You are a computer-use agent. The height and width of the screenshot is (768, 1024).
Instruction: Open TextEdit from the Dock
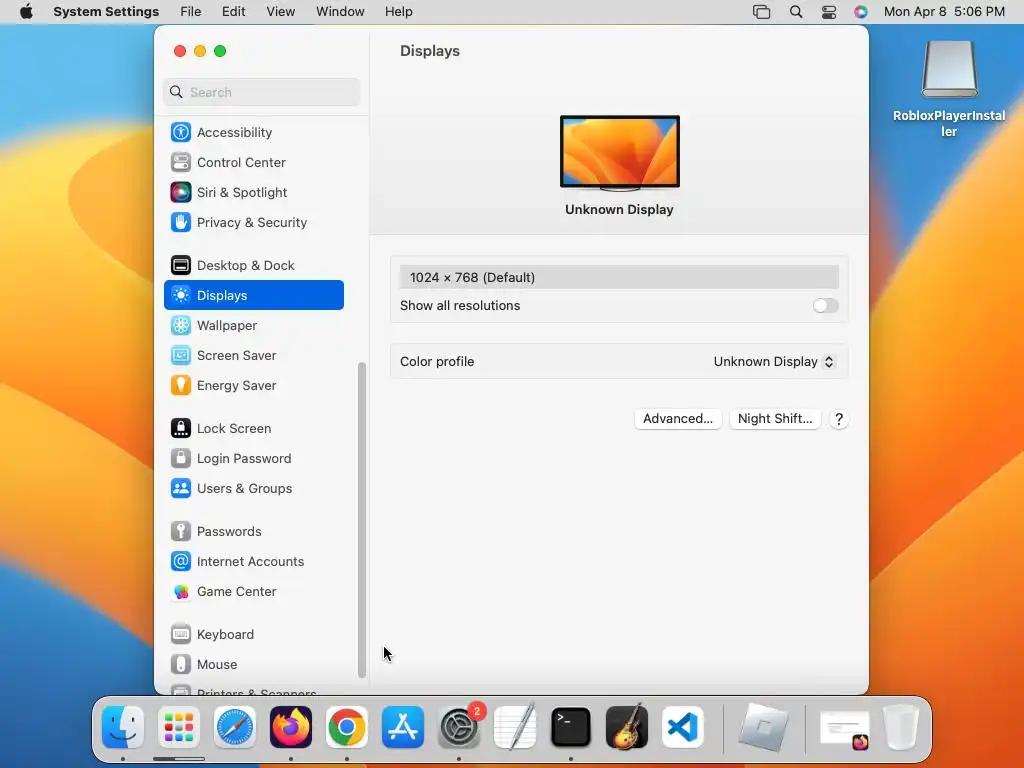point(515,727)
